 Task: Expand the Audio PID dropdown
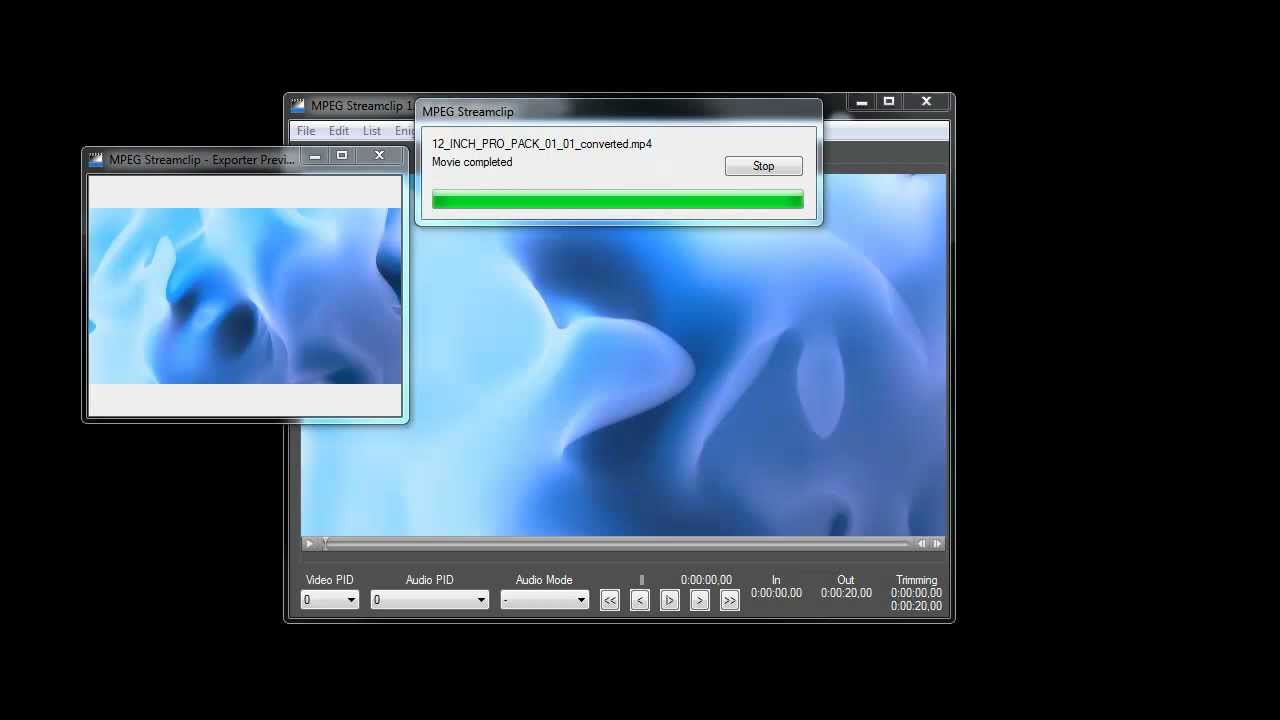click(429, 600)
